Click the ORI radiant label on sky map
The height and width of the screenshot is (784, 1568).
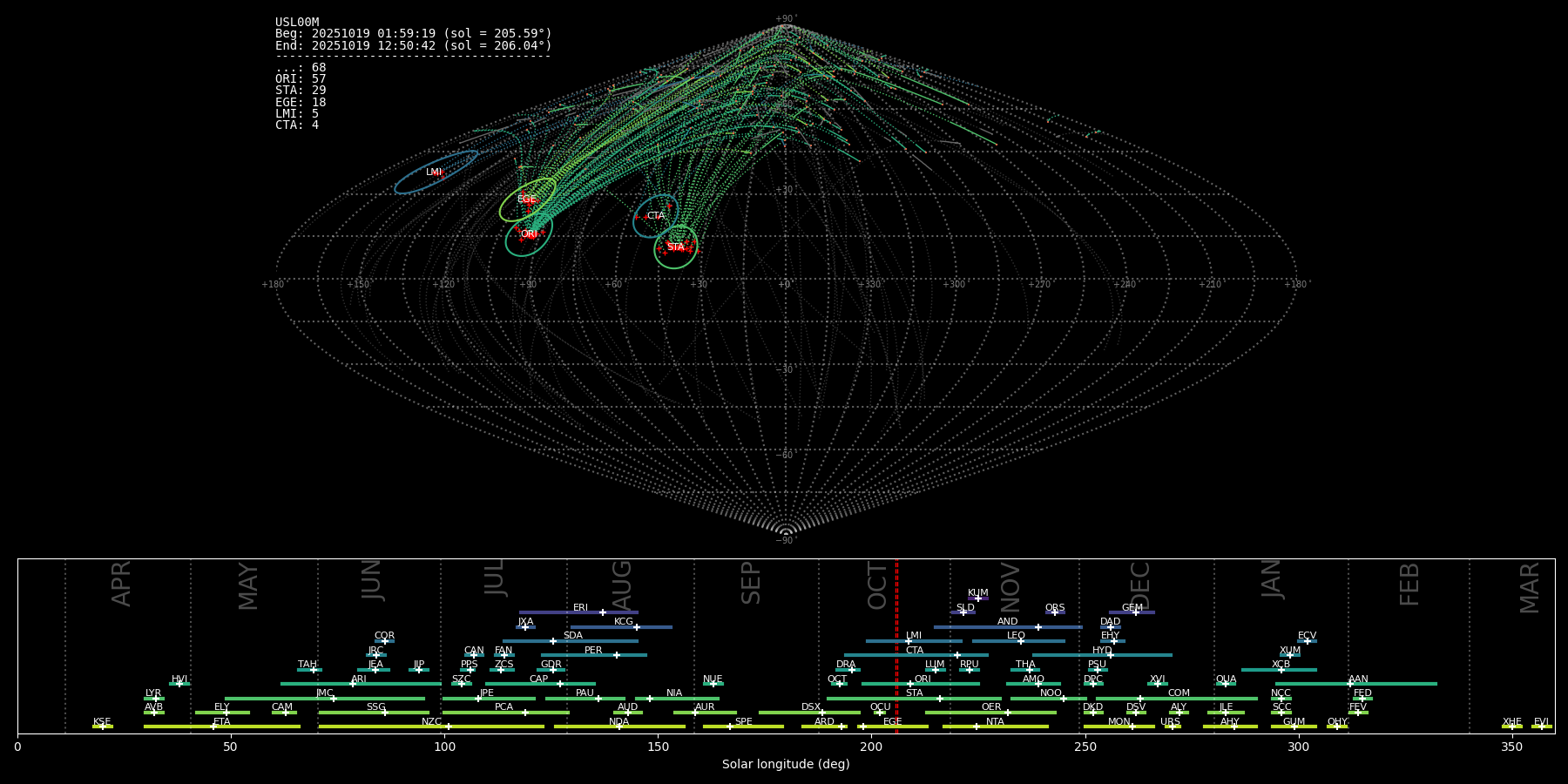coord(529,234)
